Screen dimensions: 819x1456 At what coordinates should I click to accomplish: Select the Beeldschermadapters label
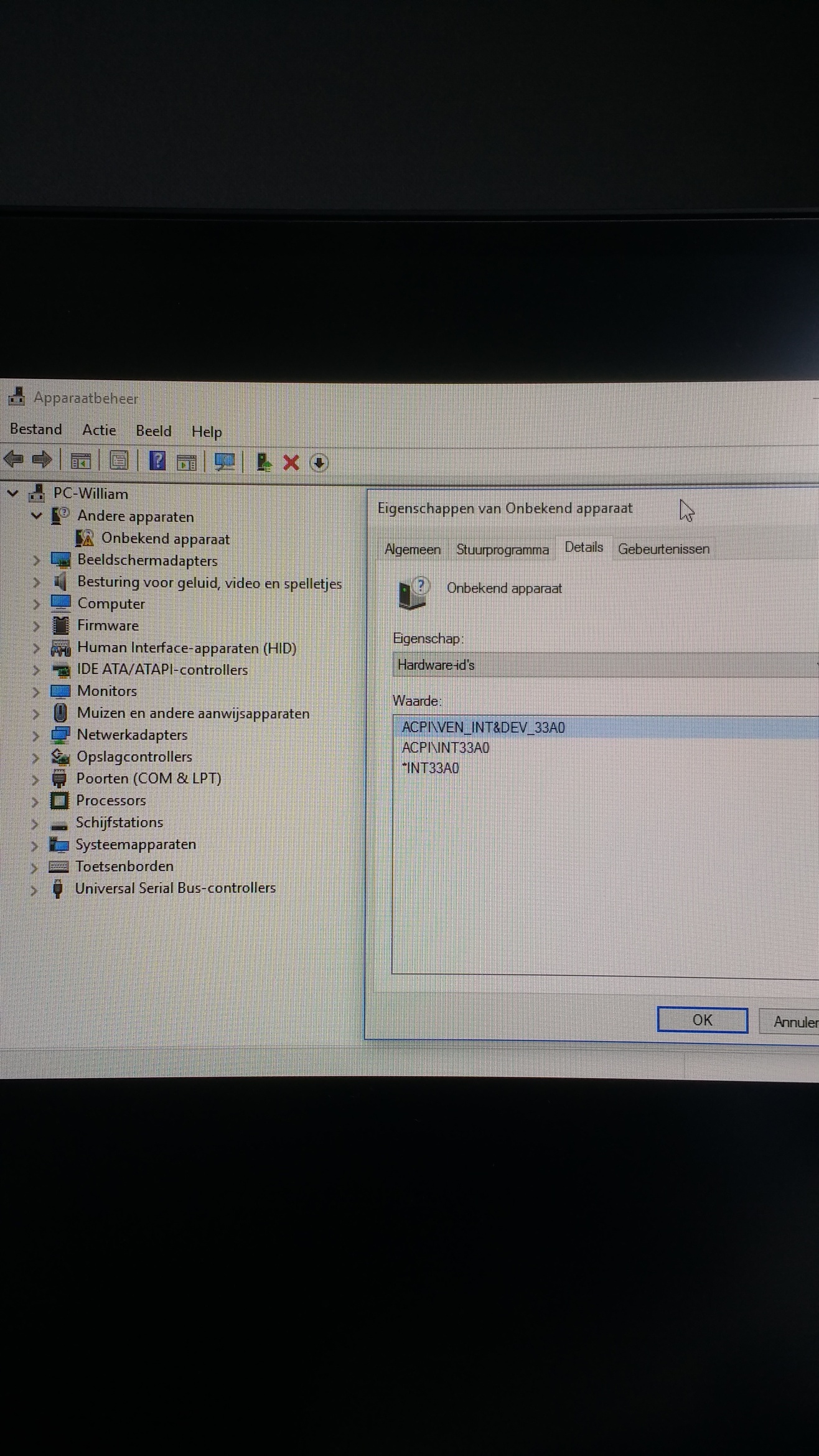point(147,560)
